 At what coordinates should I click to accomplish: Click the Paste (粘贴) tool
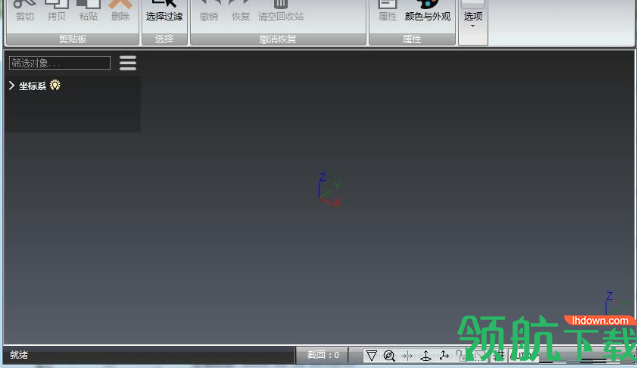(88, 11)
